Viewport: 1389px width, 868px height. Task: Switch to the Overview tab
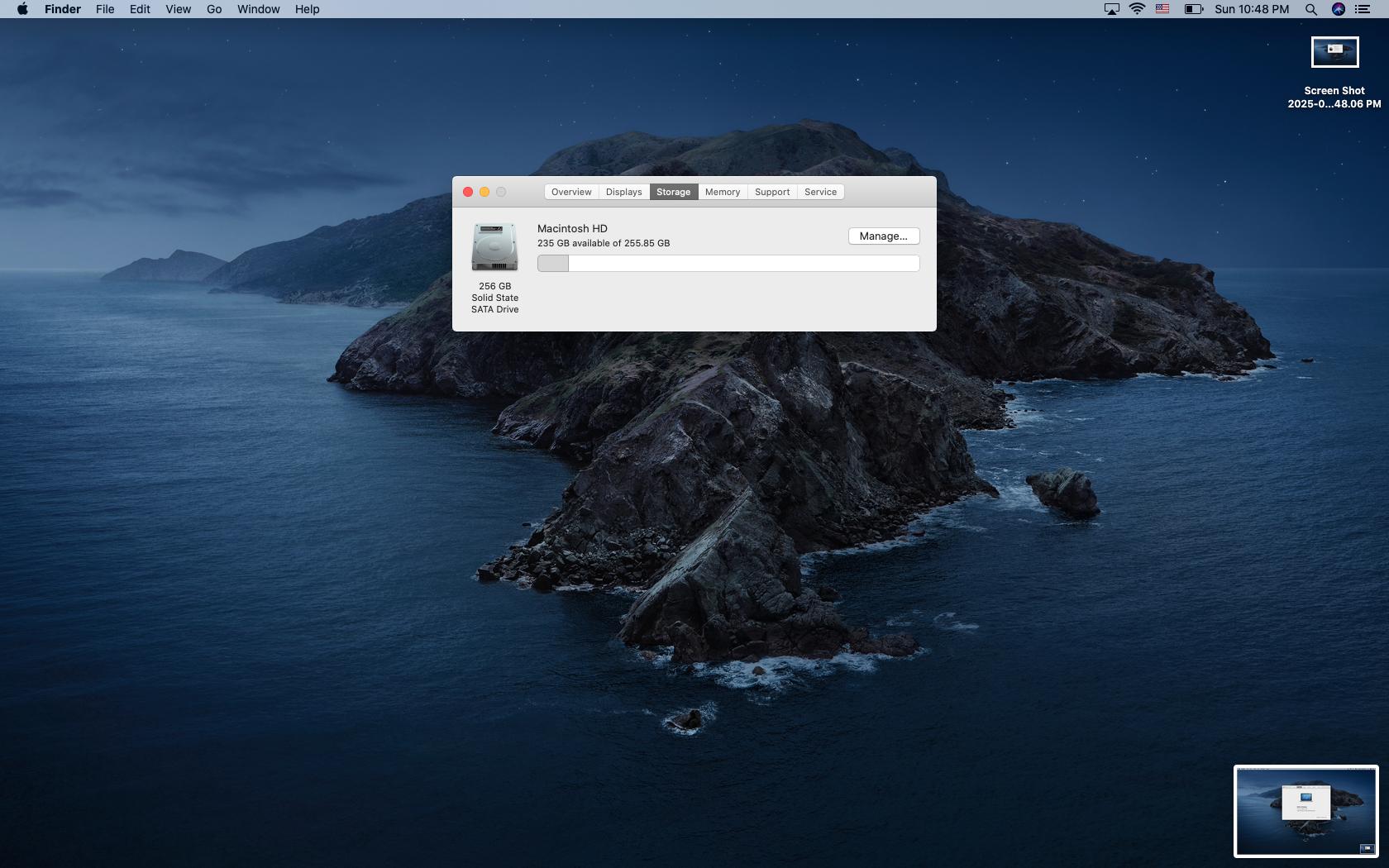click(571, 192)
